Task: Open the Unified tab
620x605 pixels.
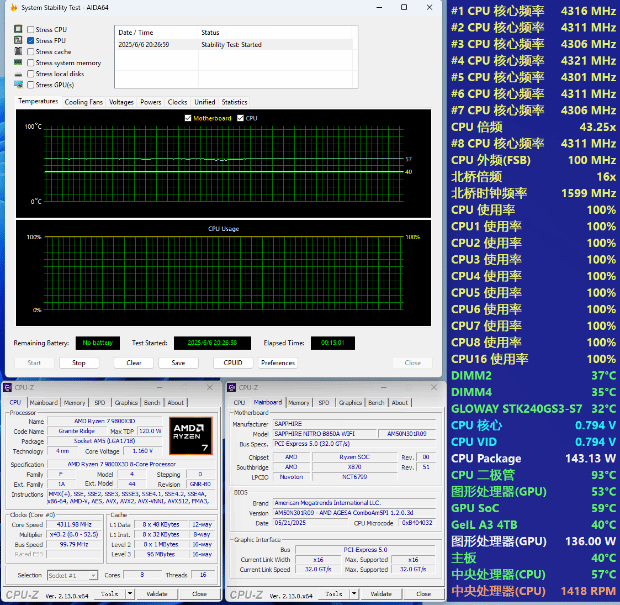Action: point(205,102)
